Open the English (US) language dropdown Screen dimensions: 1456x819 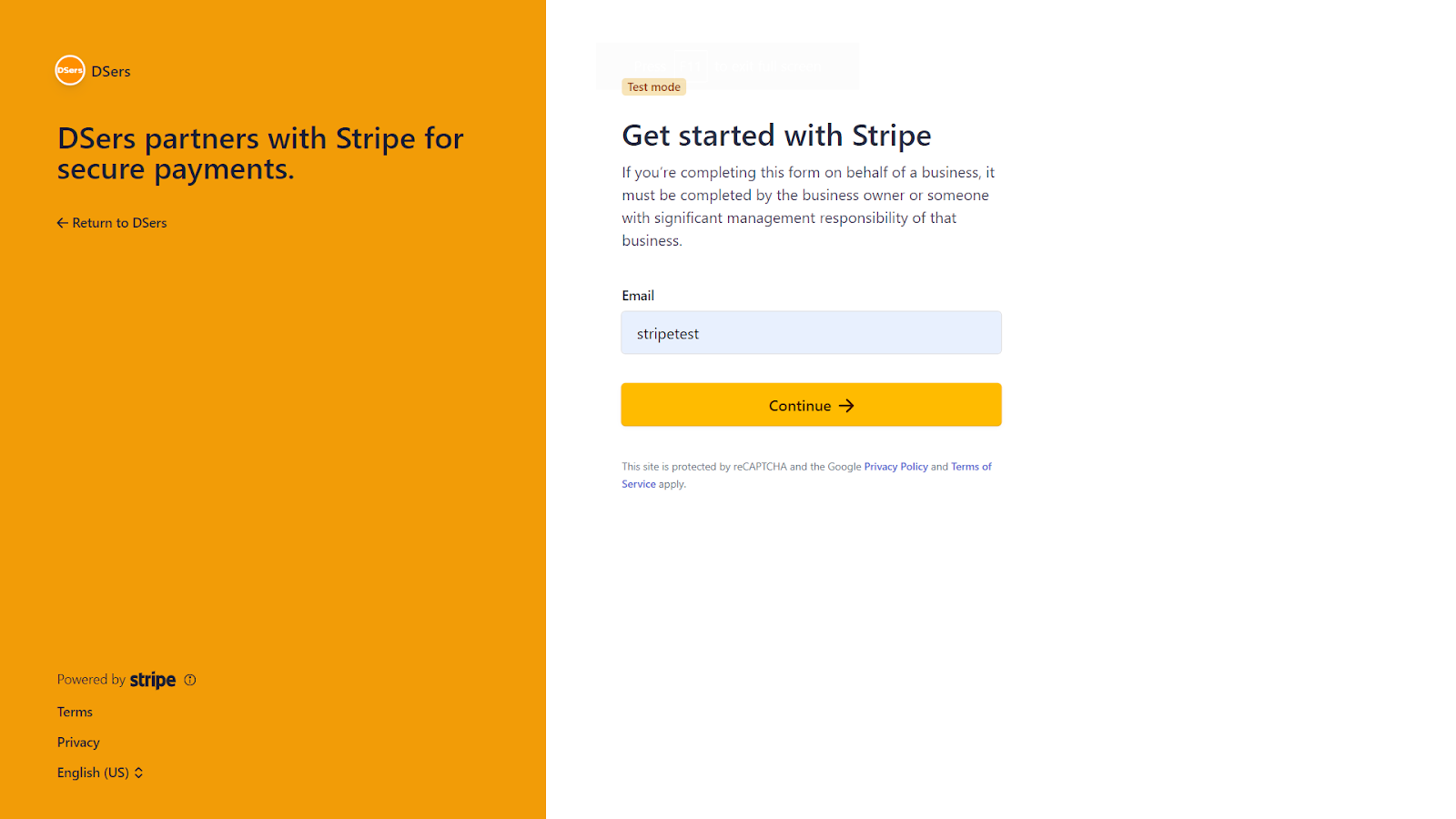click(x=100, y=773)
